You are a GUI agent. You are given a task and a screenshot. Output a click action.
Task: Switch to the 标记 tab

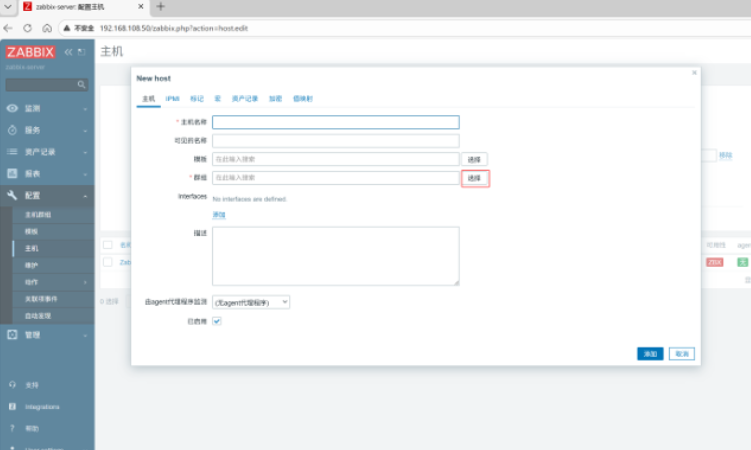[197, 99]
